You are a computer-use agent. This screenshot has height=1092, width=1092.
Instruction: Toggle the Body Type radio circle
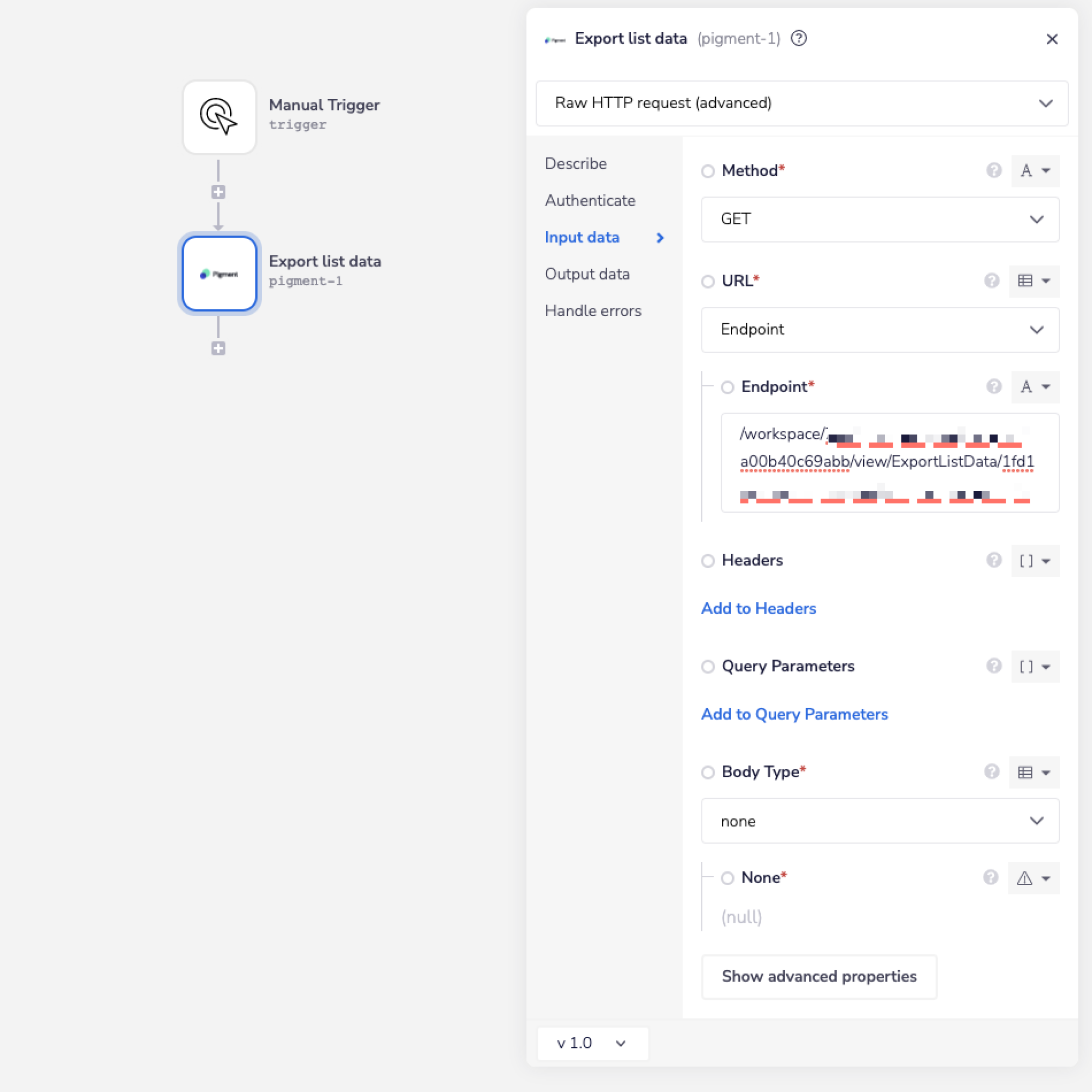(x=708, y=772)
